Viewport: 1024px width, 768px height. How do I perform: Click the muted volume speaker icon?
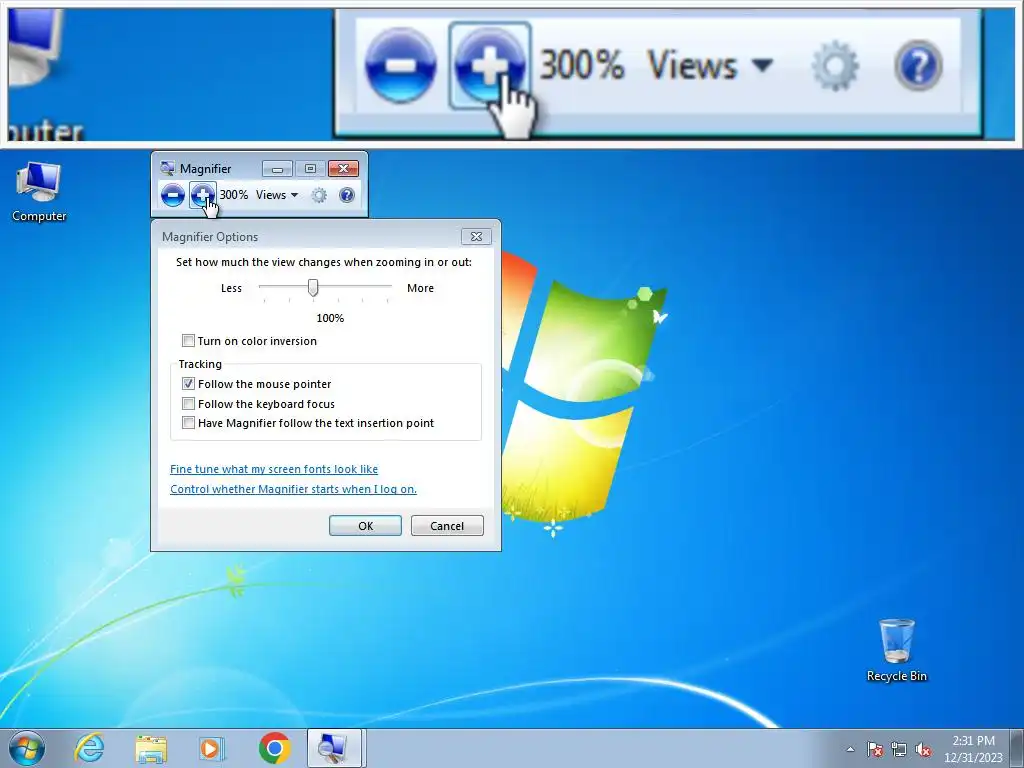pos(923,749)
